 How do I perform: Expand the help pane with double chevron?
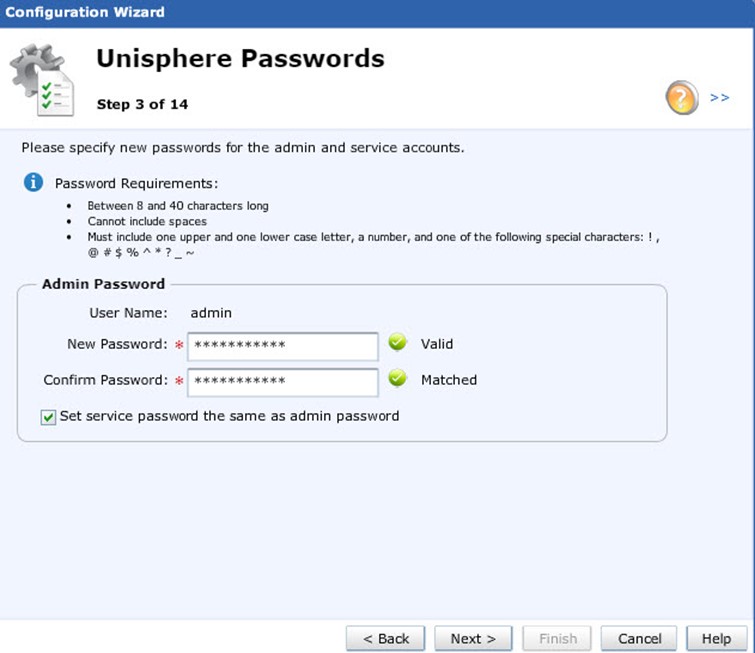719,97
